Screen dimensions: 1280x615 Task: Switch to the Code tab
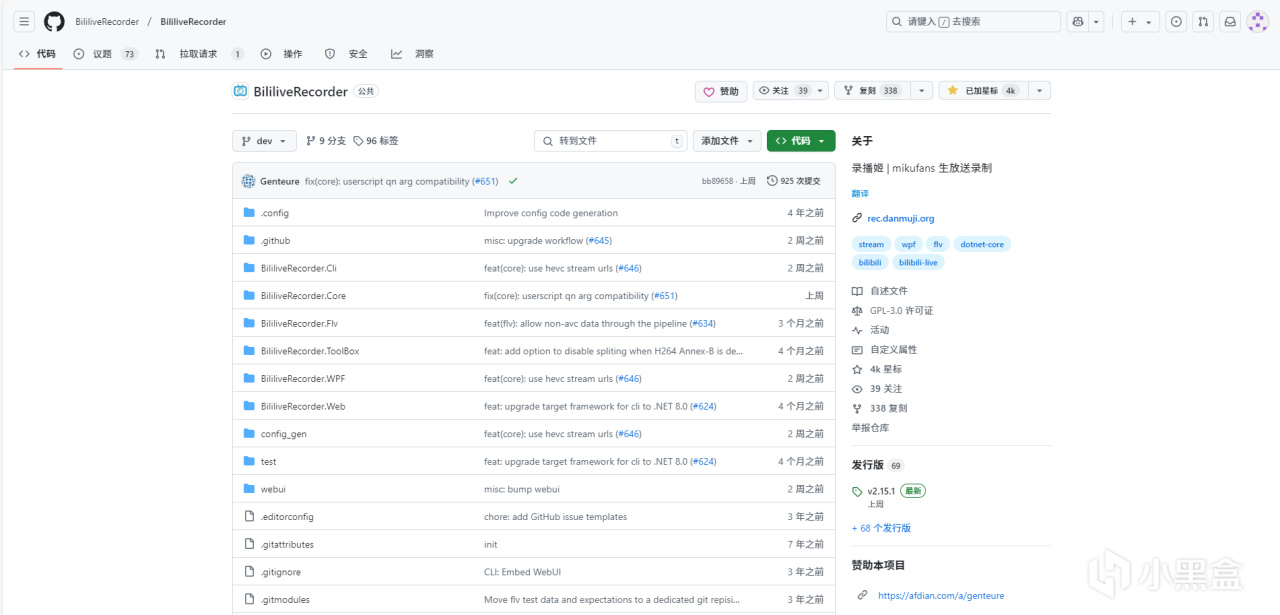37,54
